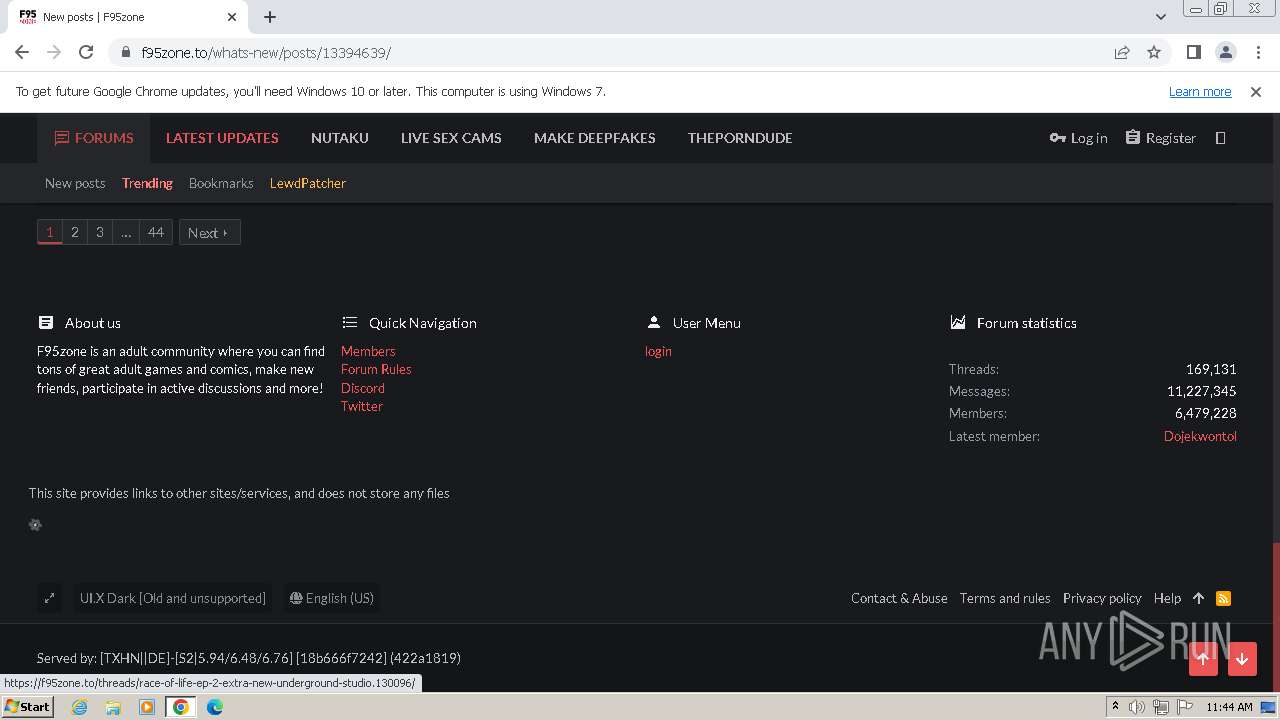Click the login link under User Menu
Viewport: 1280px width, 720px height.
coord(658,351)
